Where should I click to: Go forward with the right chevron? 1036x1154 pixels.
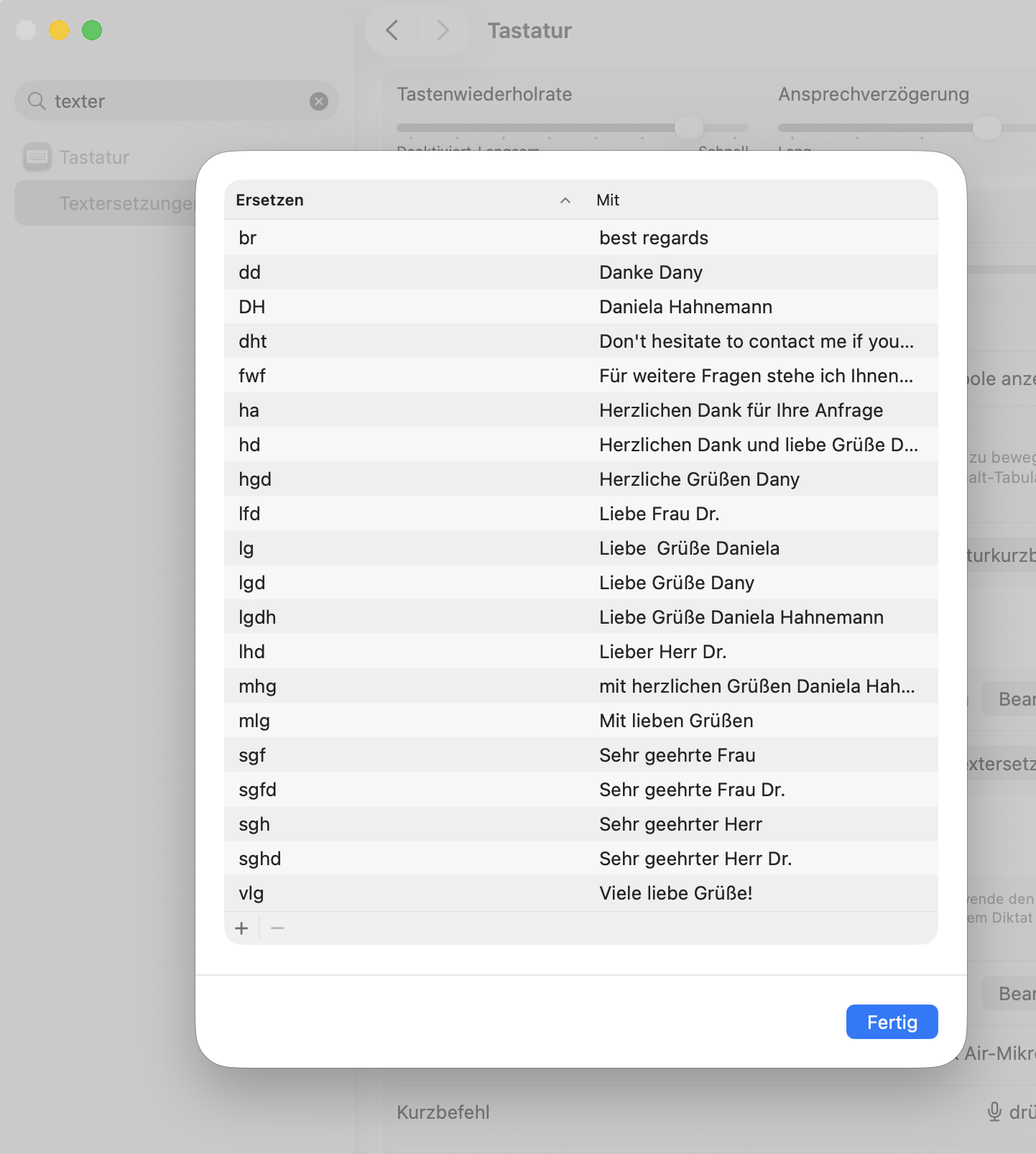(x=443, y=30)
